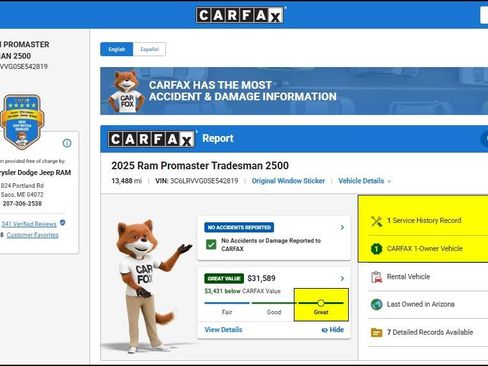This screenshot has height=366, width=488.
Task: Click the $3,431 below CARFAX Value text
Action: click(242, 291)
